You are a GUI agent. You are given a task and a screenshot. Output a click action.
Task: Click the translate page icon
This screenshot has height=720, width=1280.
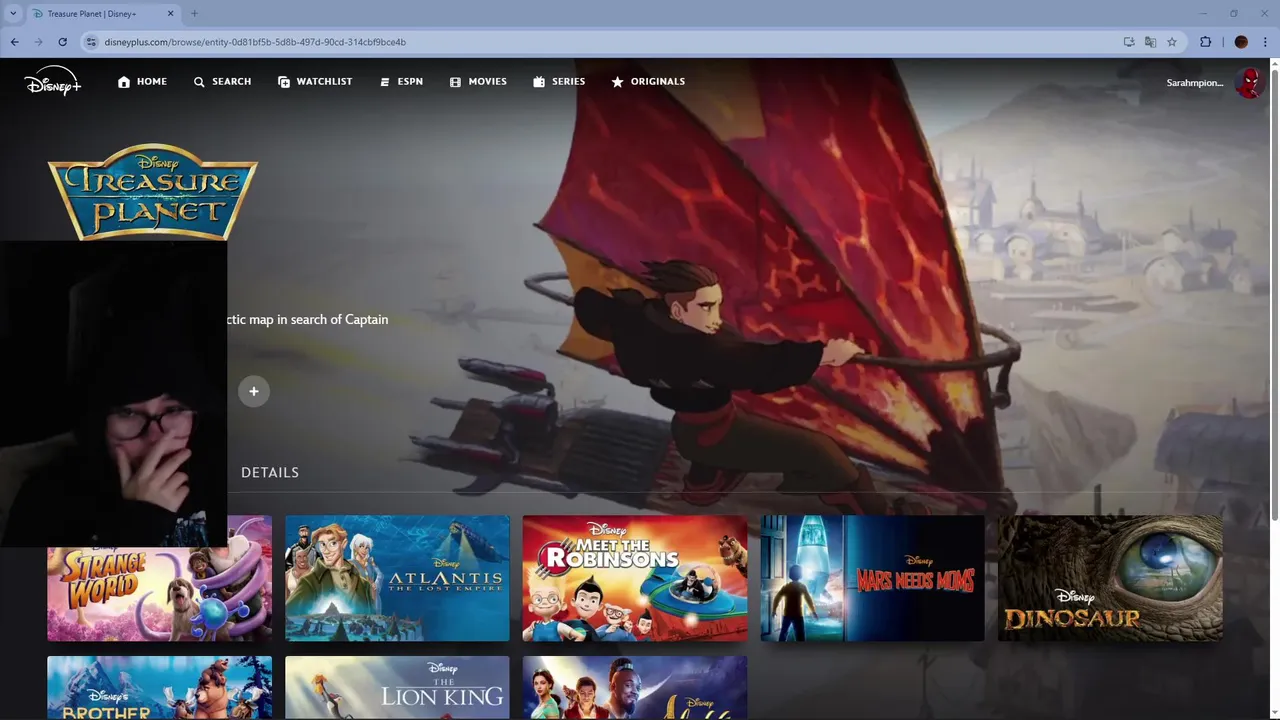(1150, 42)
